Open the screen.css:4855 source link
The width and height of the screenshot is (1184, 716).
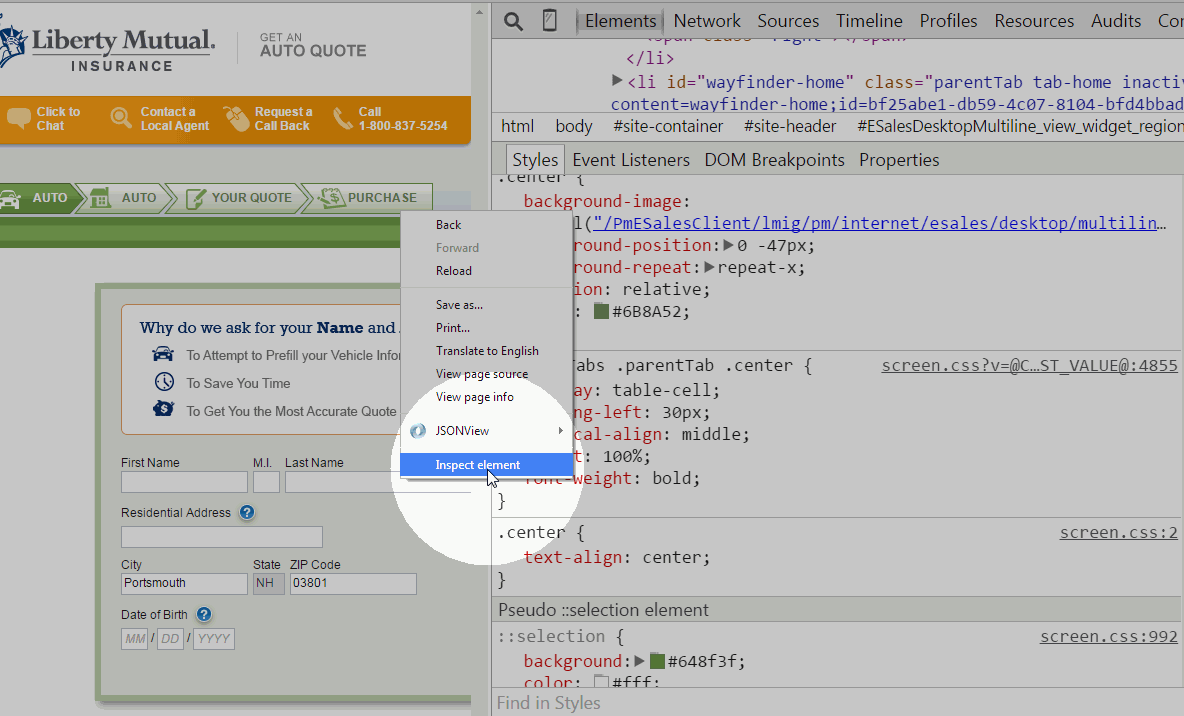tap(1029, 366)
